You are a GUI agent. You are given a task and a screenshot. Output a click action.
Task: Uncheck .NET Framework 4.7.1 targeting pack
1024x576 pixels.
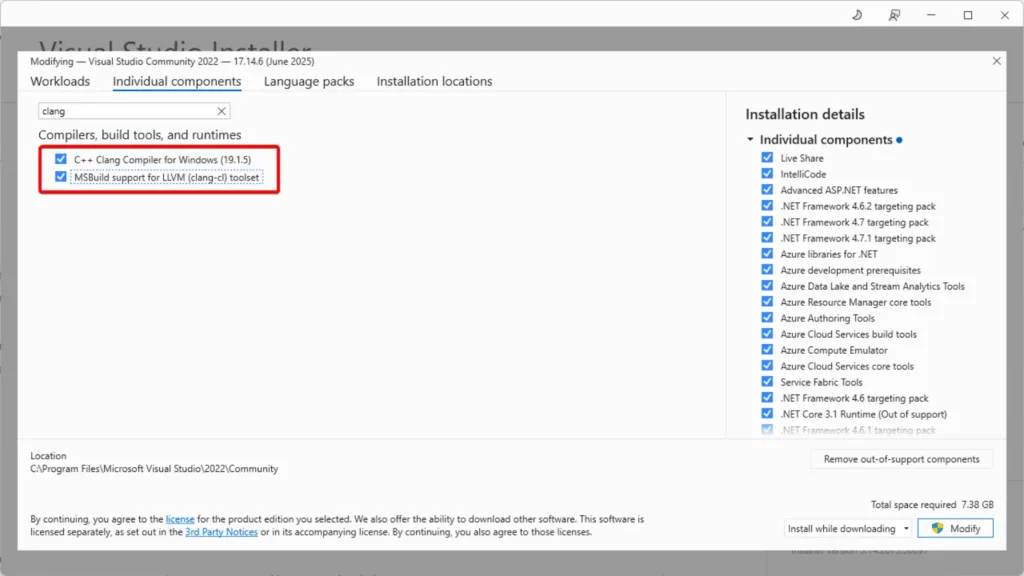(767, 238)
